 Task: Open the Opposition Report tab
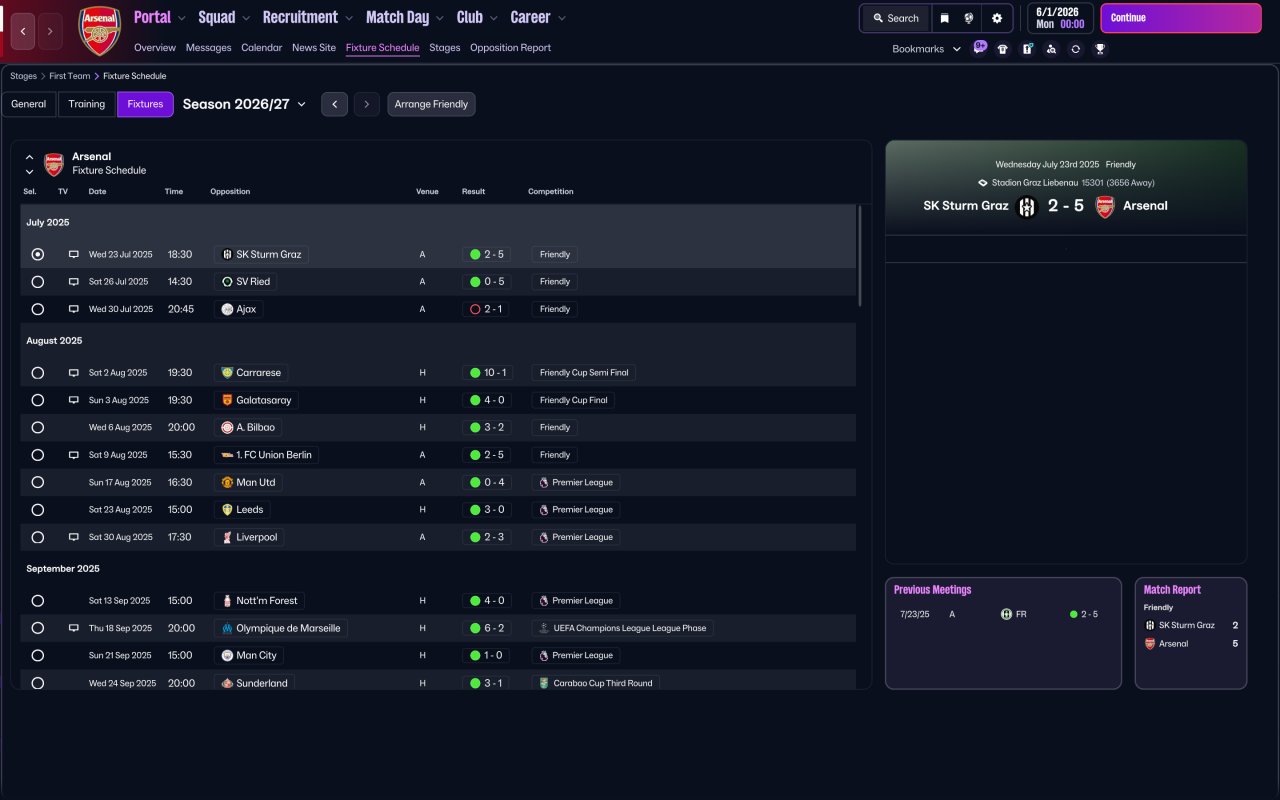pos(510,48)
